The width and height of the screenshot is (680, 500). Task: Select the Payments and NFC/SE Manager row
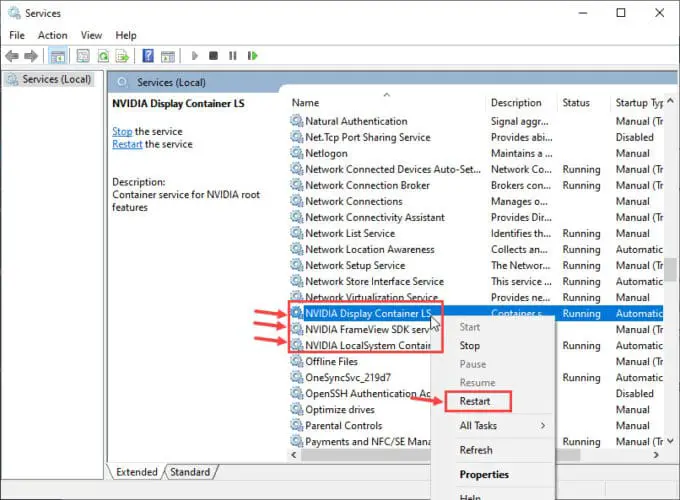(360, 441)
